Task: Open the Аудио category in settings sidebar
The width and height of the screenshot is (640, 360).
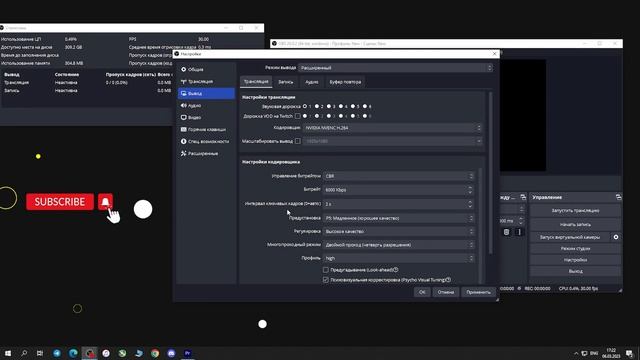Action: point(206,105)
